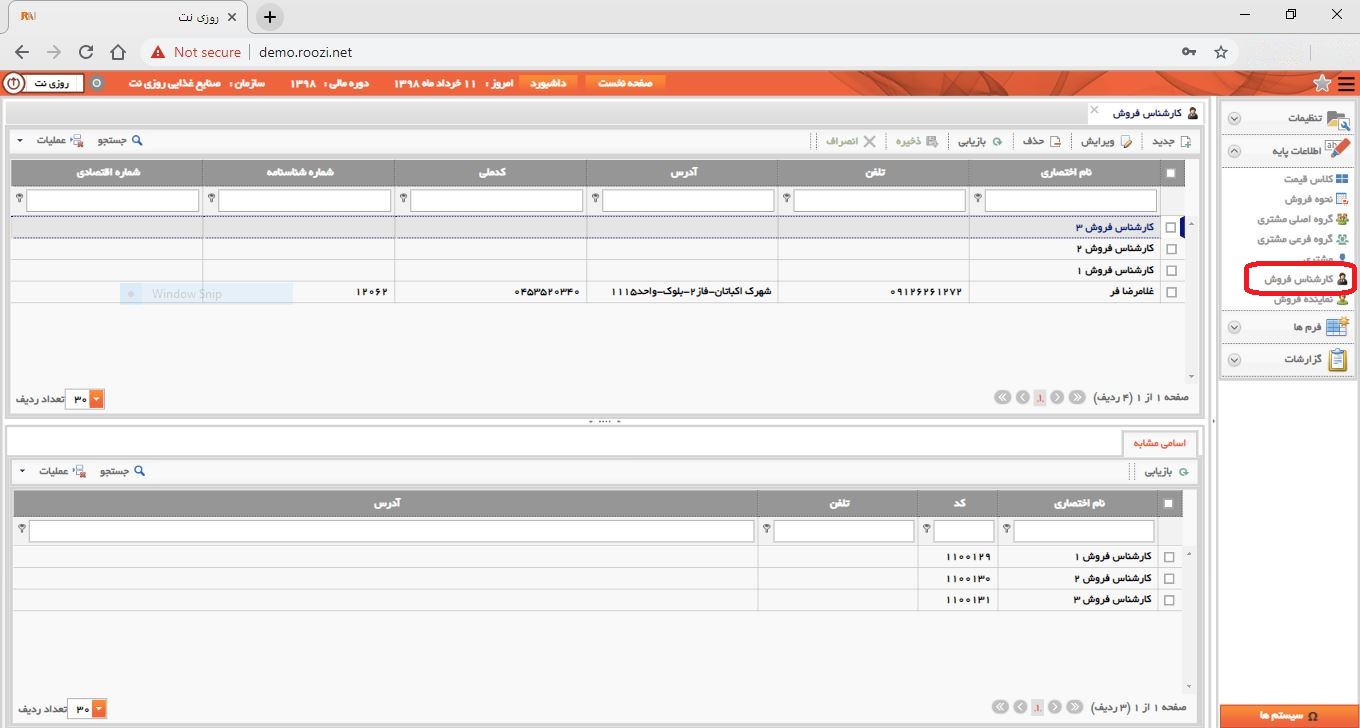Check the row with code ۱۱۰۰۱۲۹ in lower grid
This screenshot has height=728, width=1360.
[x=1169, y=556]
